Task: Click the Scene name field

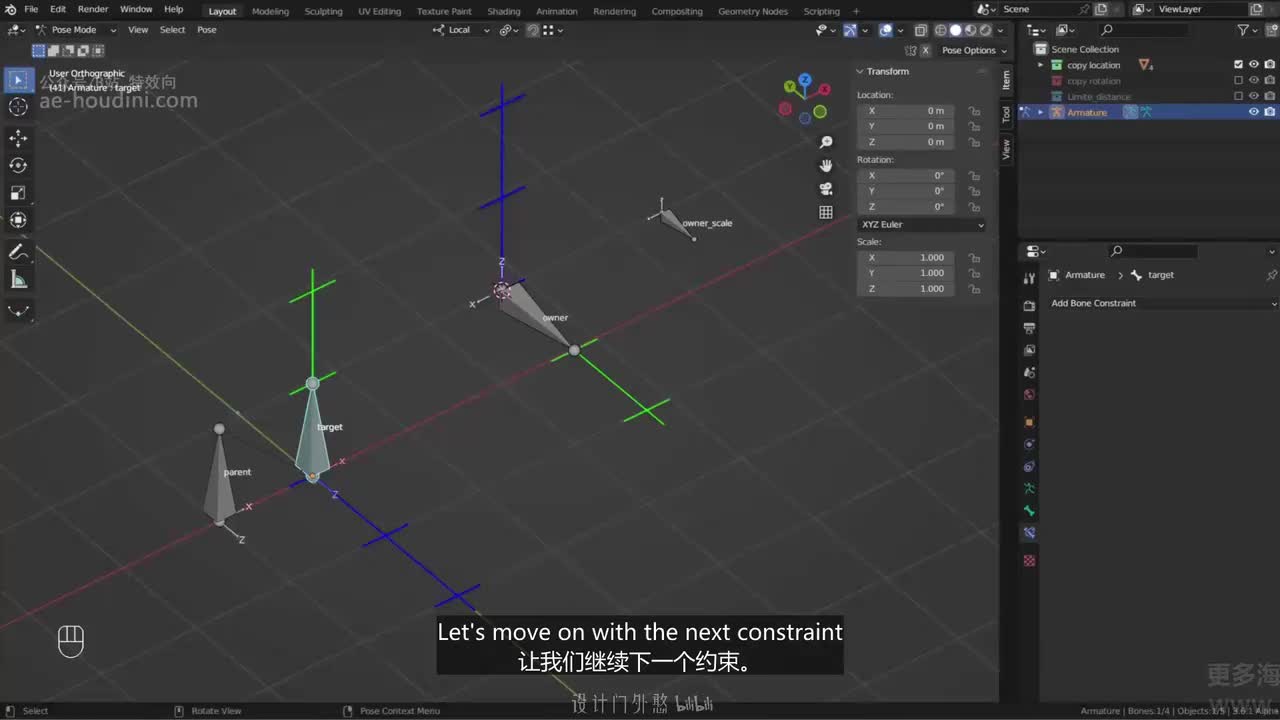Action: [1037, 9]
